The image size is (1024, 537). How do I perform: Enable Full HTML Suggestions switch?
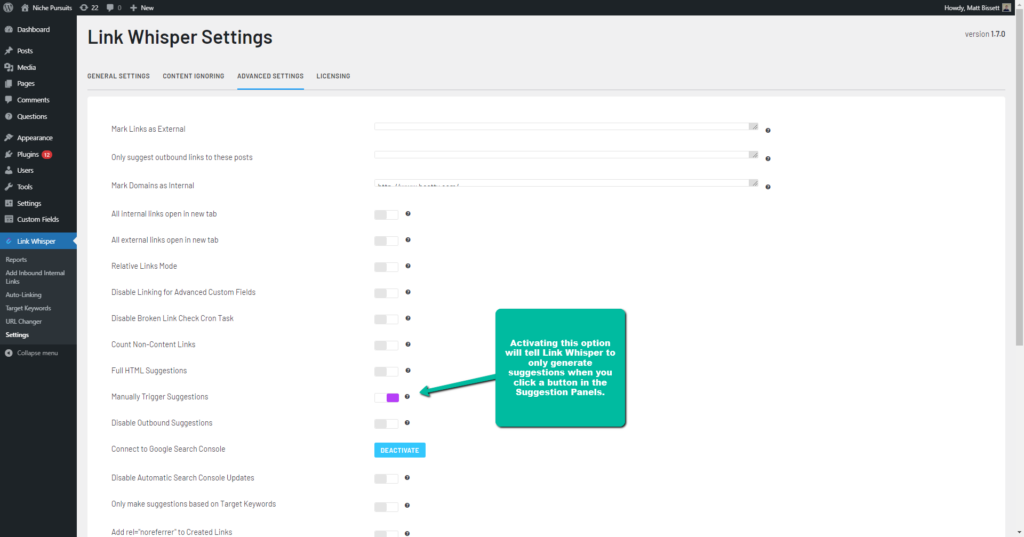(386, 371)
